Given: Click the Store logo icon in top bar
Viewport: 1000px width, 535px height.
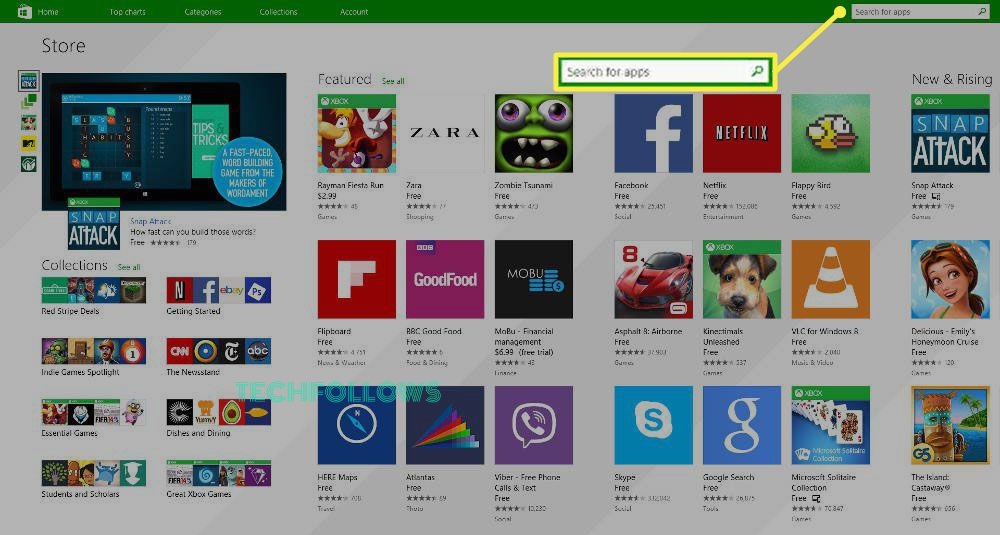Looking at the screenshot, I should coord(24,11).
